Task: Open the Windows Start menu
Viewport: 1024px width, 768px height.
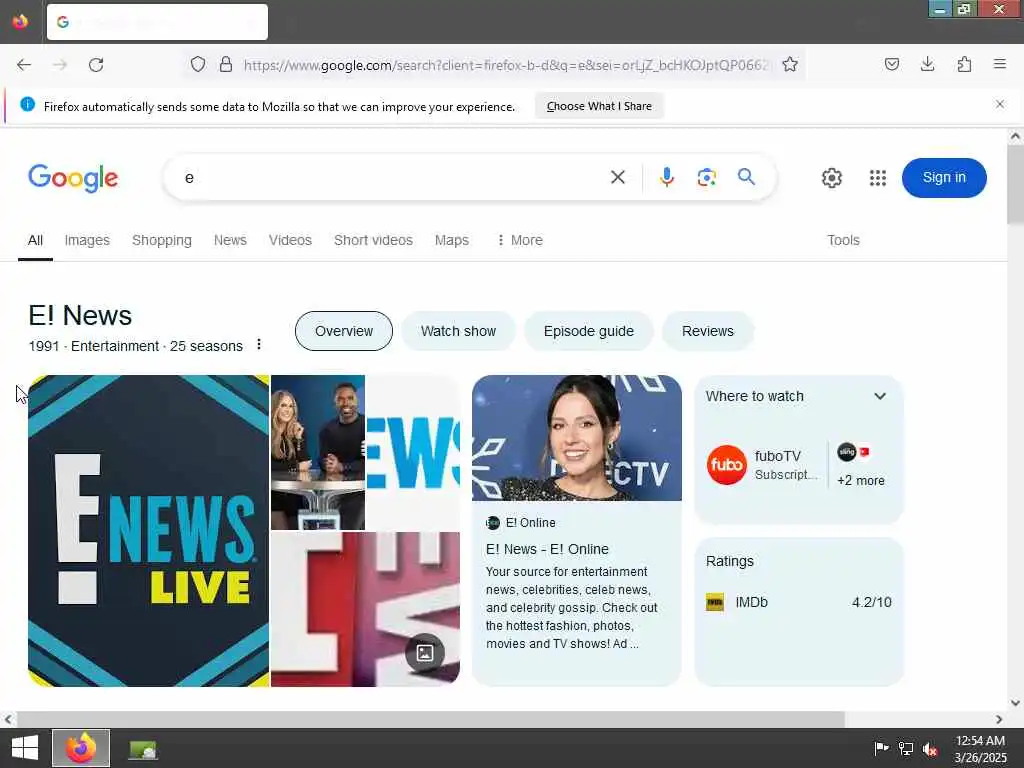Action: 25,748
